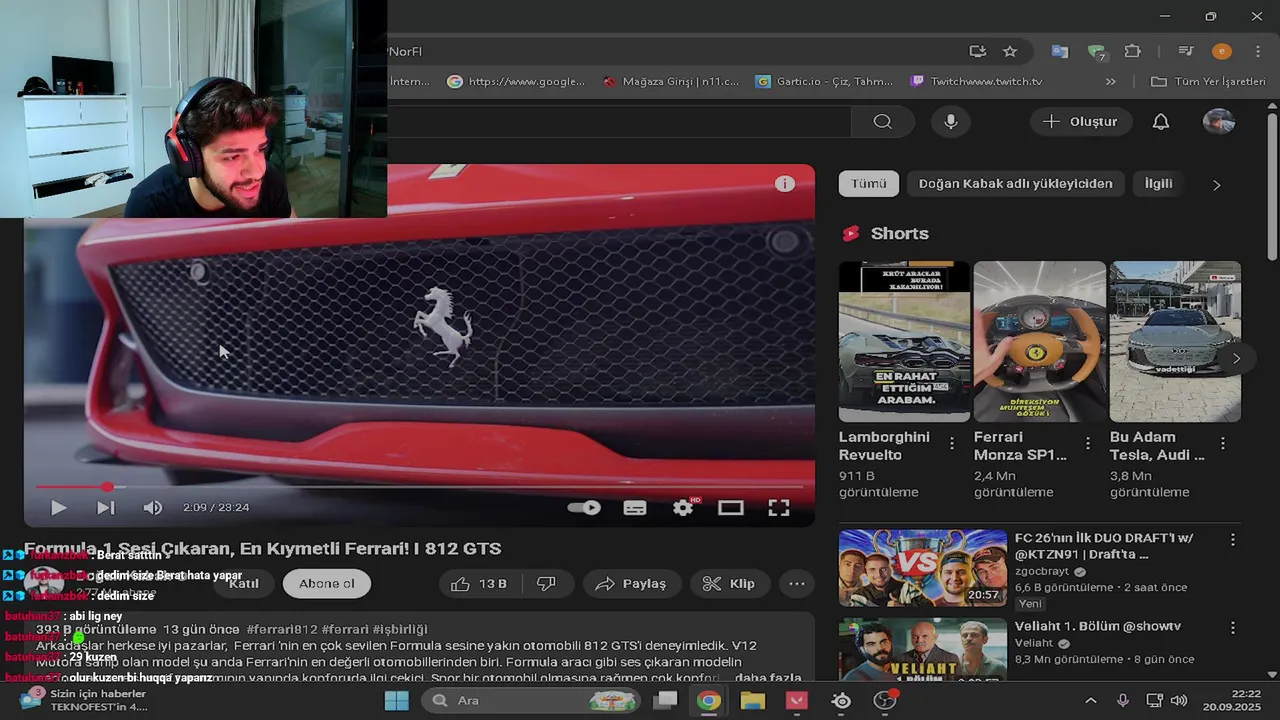Open the extension with the 7 badge
Image resolution: width=1280 pixels, height=720 pixels.
click(x=1097, y=52)
